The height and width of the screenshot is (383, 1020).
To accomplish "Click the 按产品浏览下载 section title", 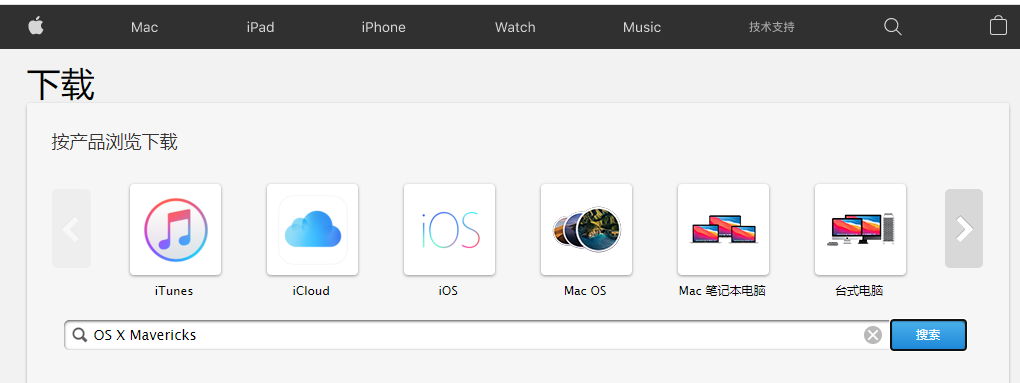I will 114,142.
